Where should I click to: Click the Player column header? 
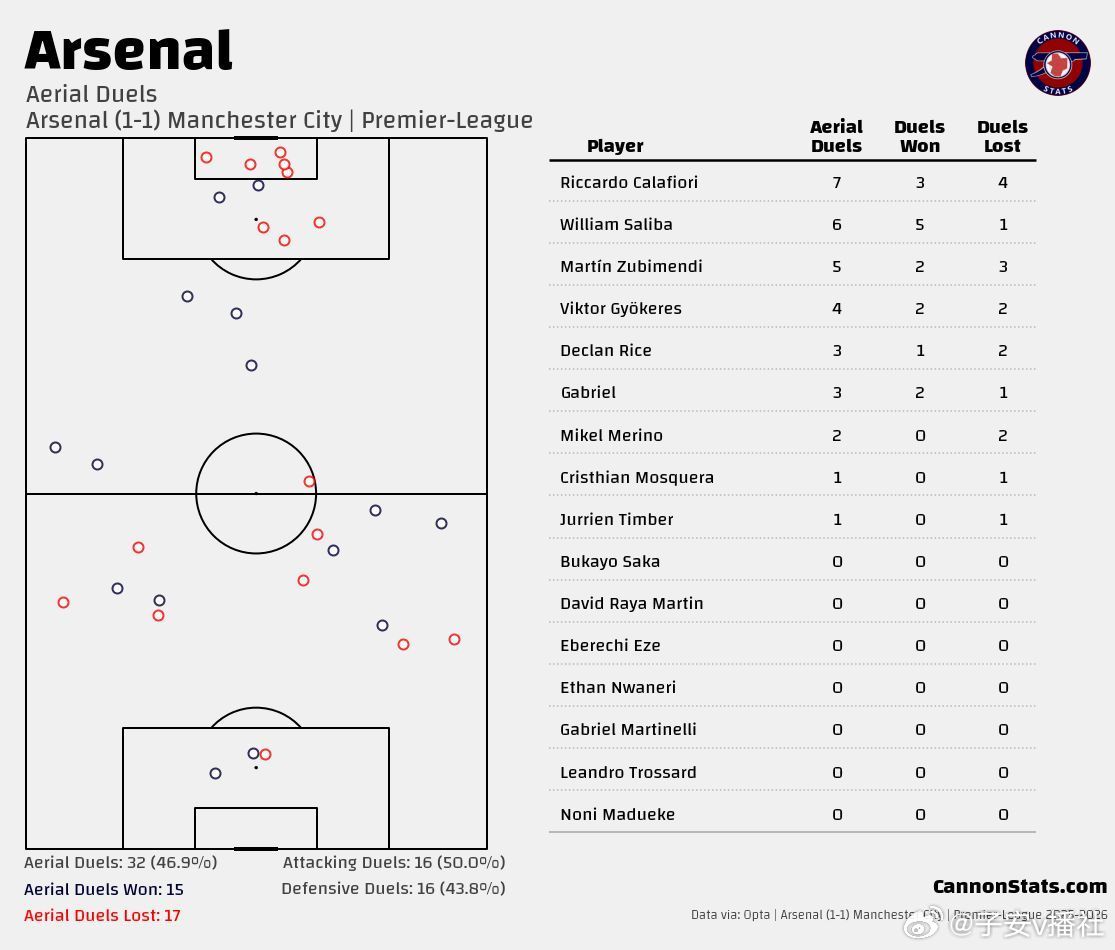point(615,146)
